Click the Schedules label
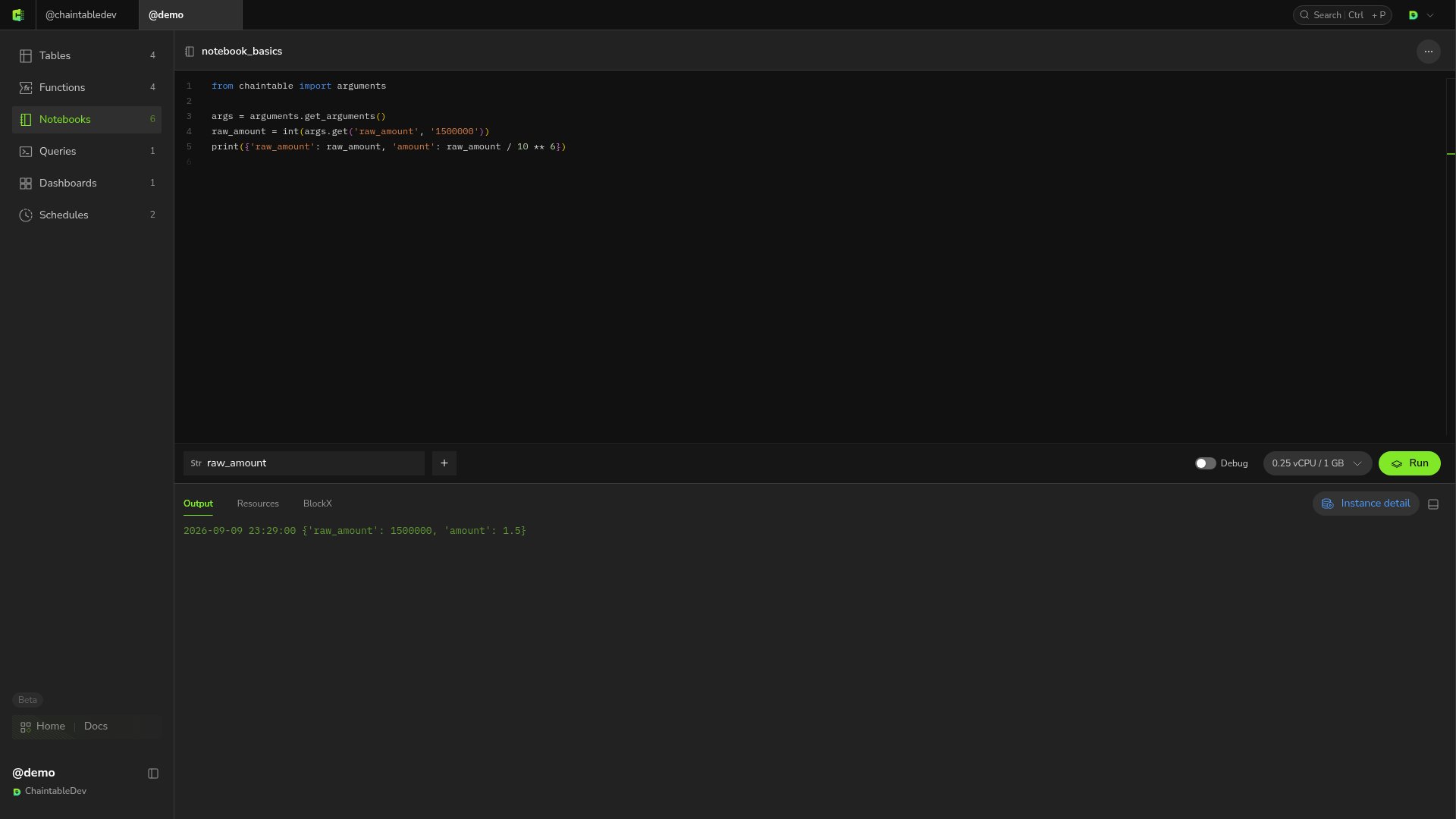Viewport: 1456px width, 819px height. tap(64, 215)
